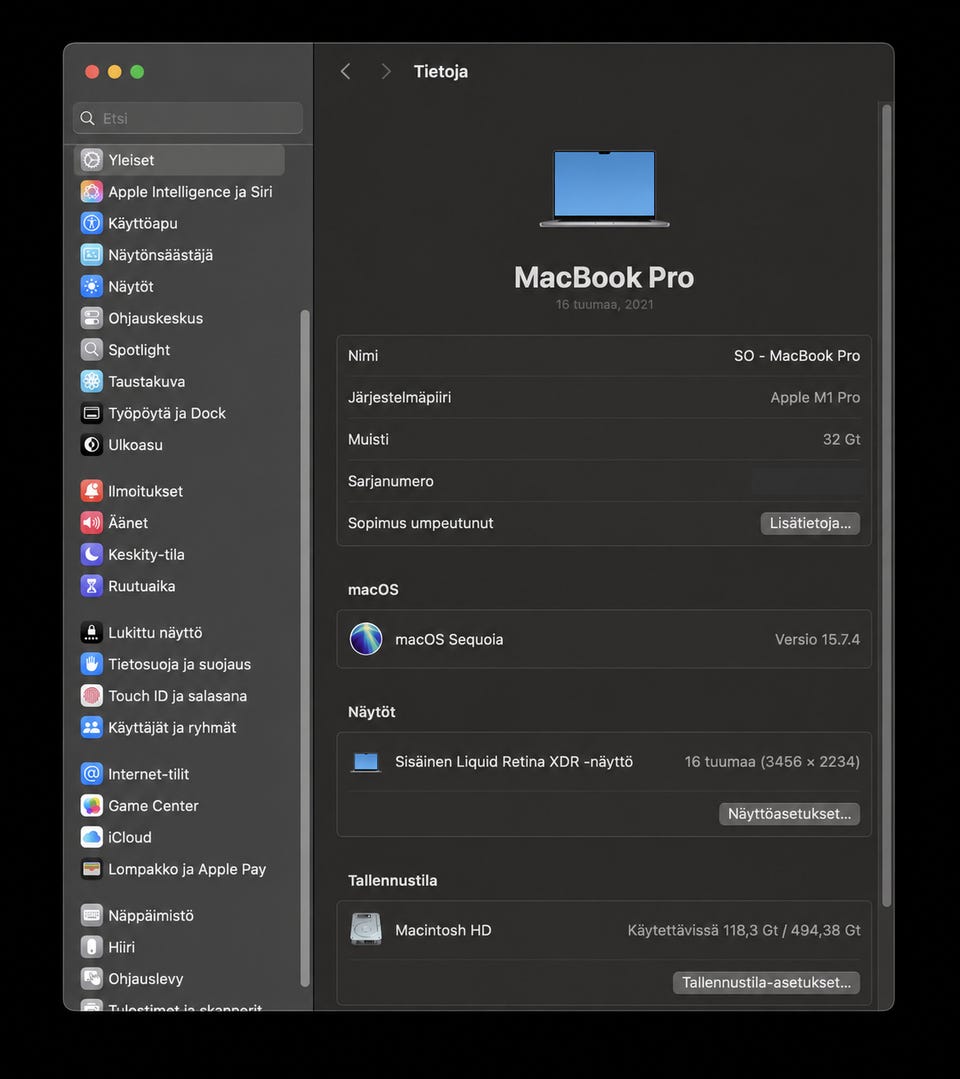Select Internet-tilit at-sign icon

coord(92,773)
